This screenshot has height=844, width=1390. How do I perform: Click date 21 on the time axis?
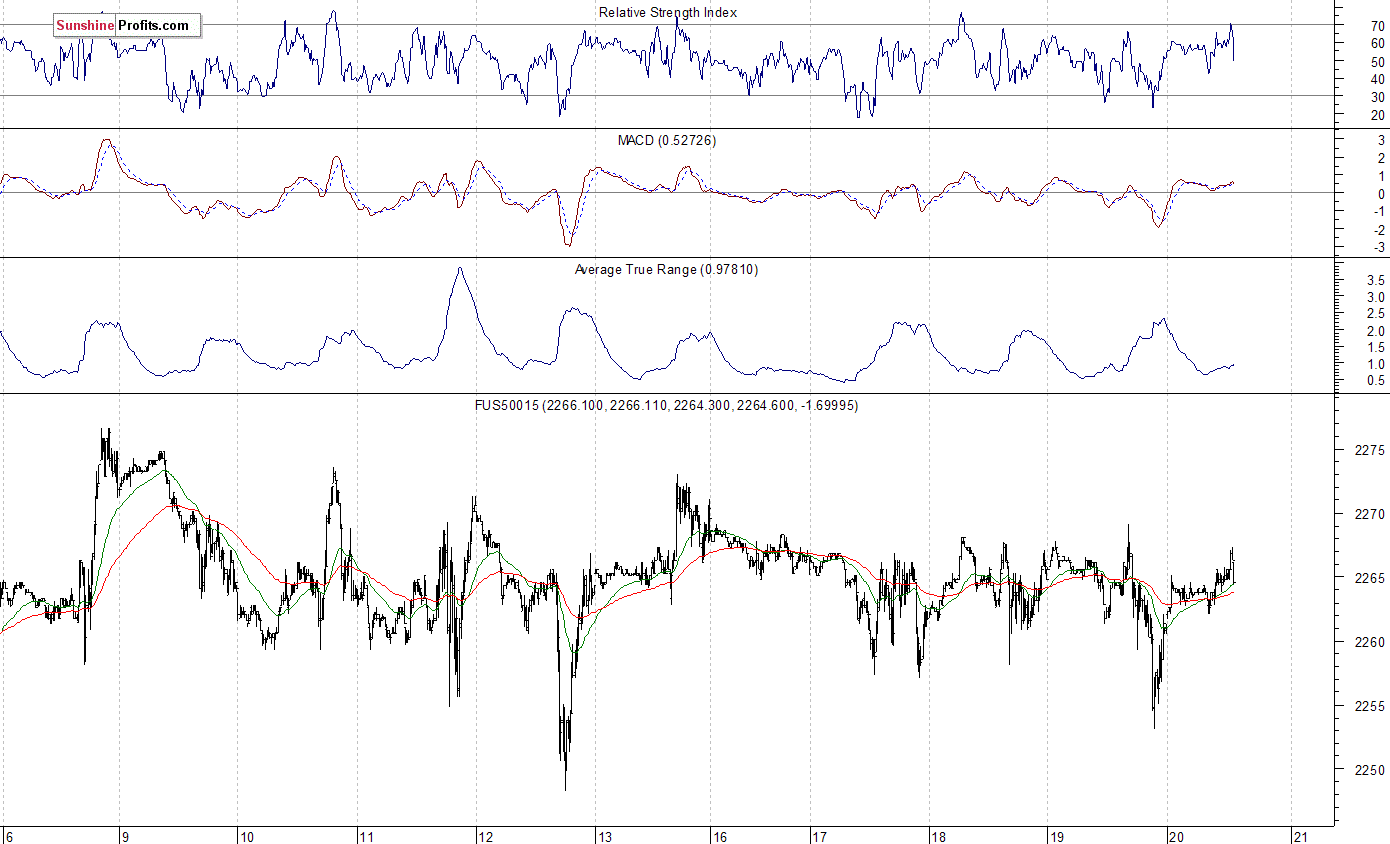[x=1300, y=836]
